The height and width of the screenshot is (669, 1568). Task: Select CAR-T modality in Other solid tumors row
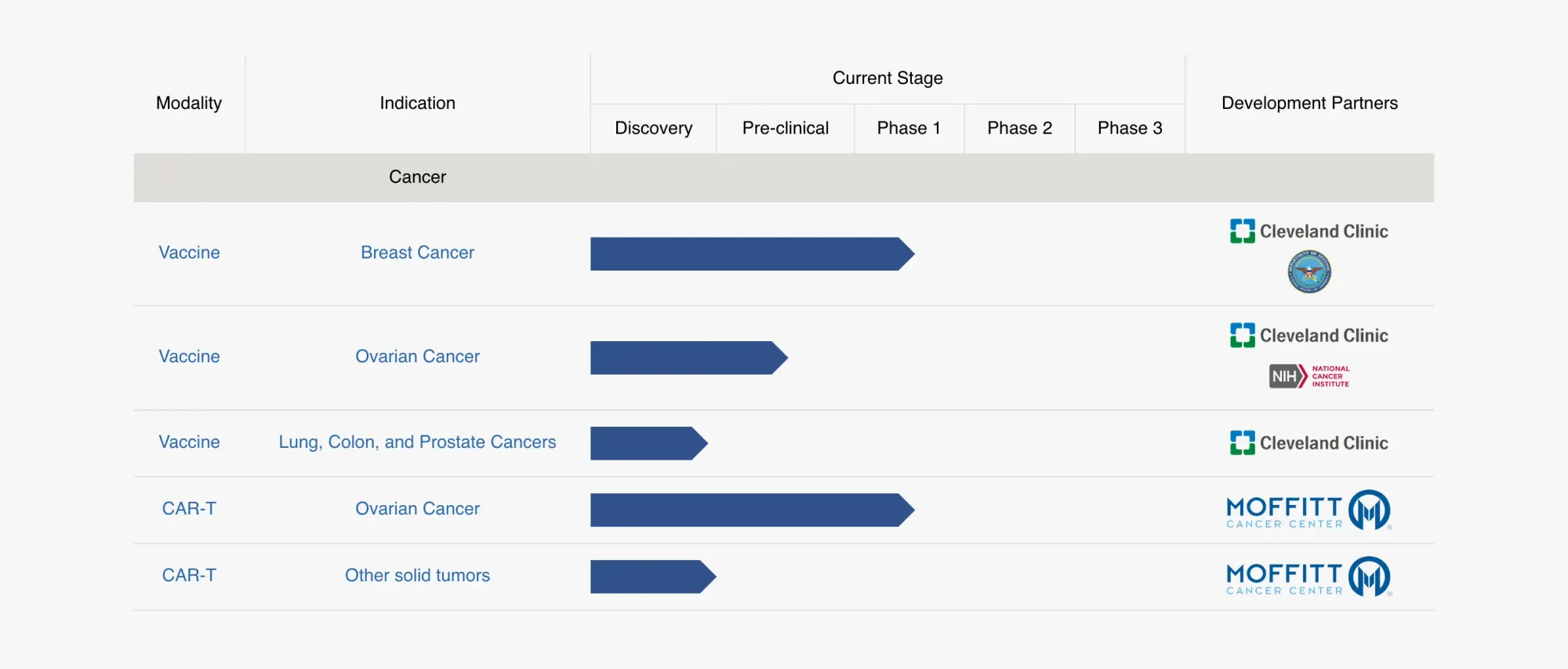click(189, 576)
